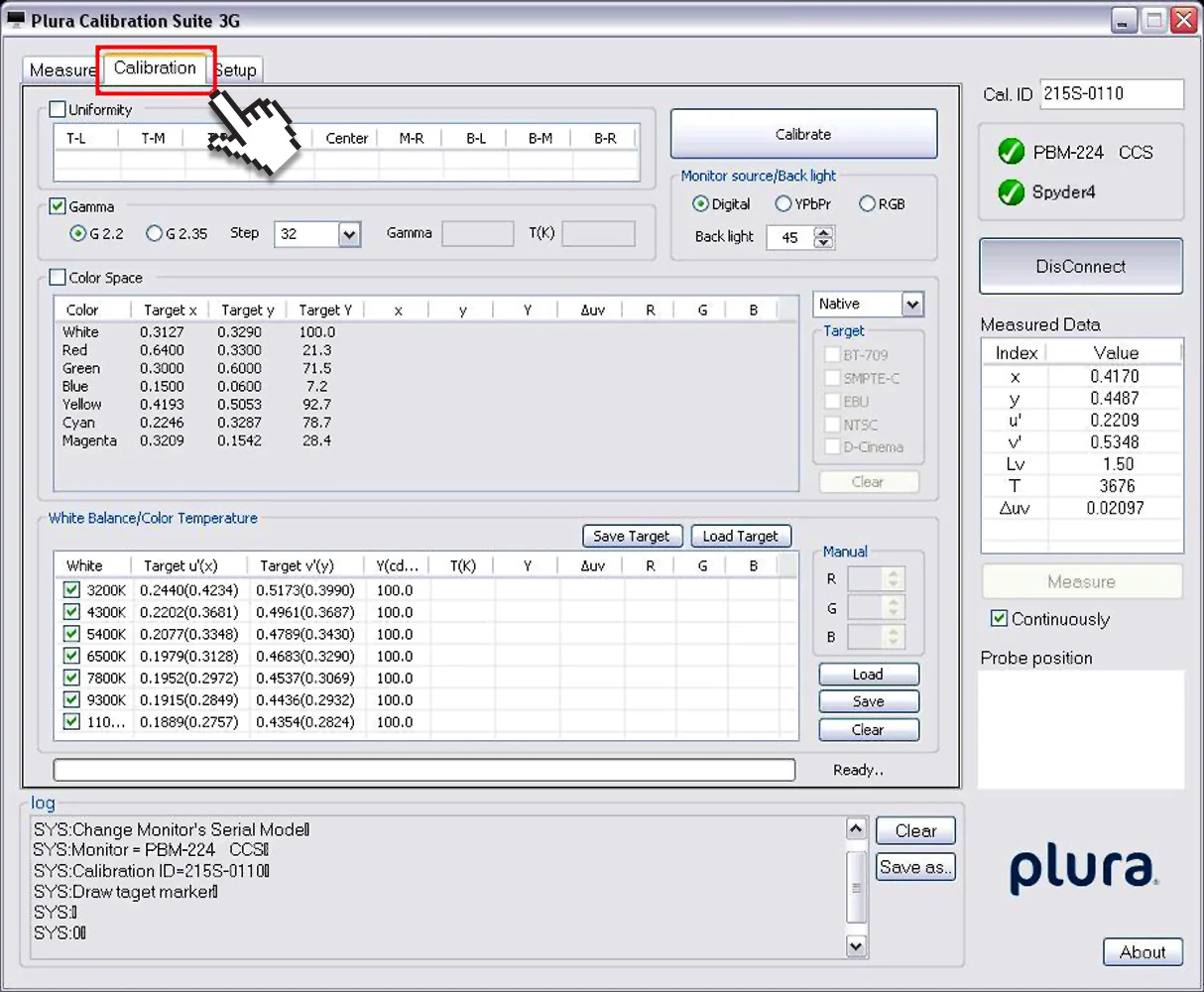Click the green PBM-224 CCS status icon
This screenshot has width=1204, height=992.
pyautogui.click(x=1011, y=152)
